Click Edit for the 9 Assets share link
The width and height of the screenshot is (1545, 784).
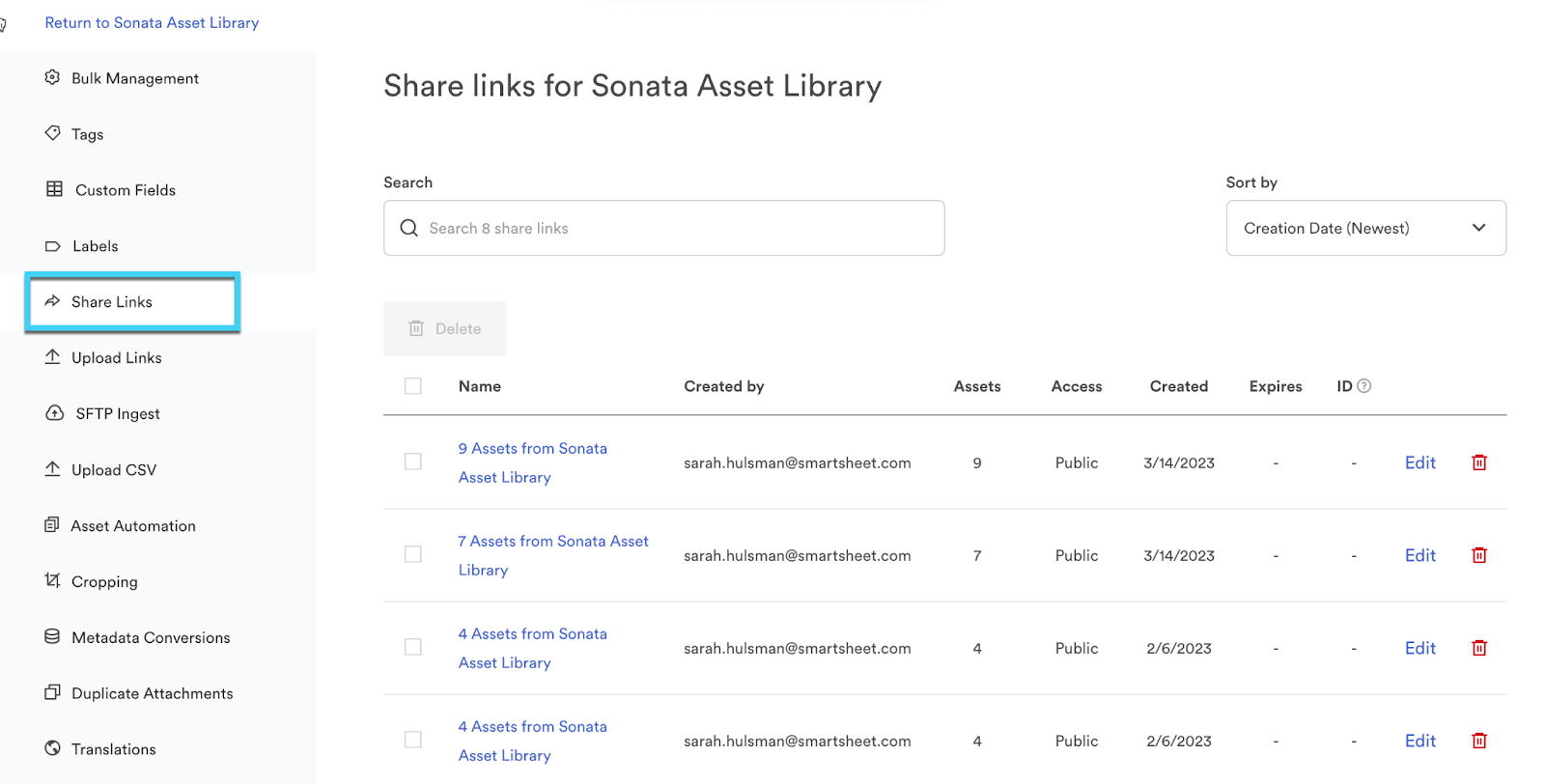[x=1419, y=462]
